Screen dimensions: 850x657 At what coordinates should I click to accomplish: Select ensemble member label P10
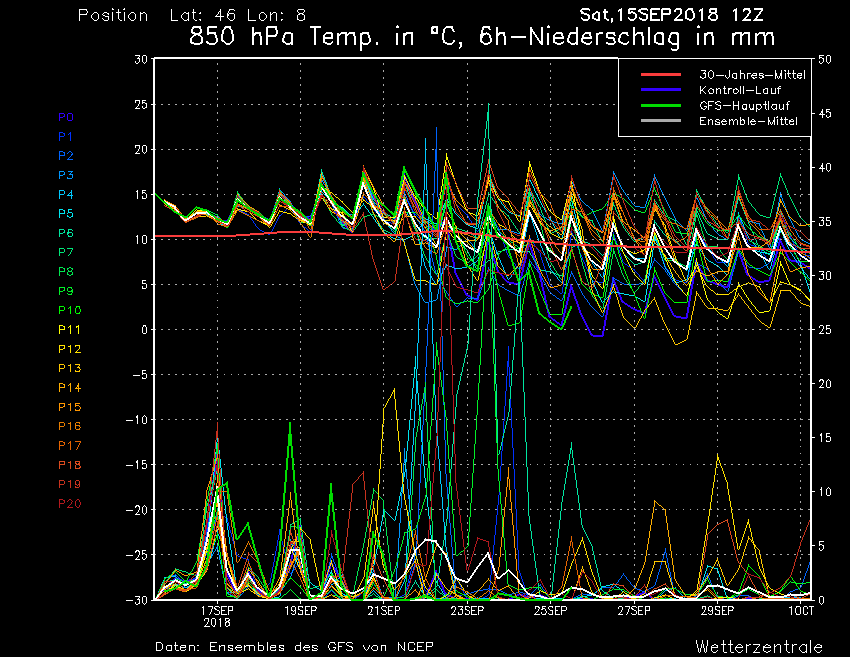pyautogui.click(x=69, y=310)
